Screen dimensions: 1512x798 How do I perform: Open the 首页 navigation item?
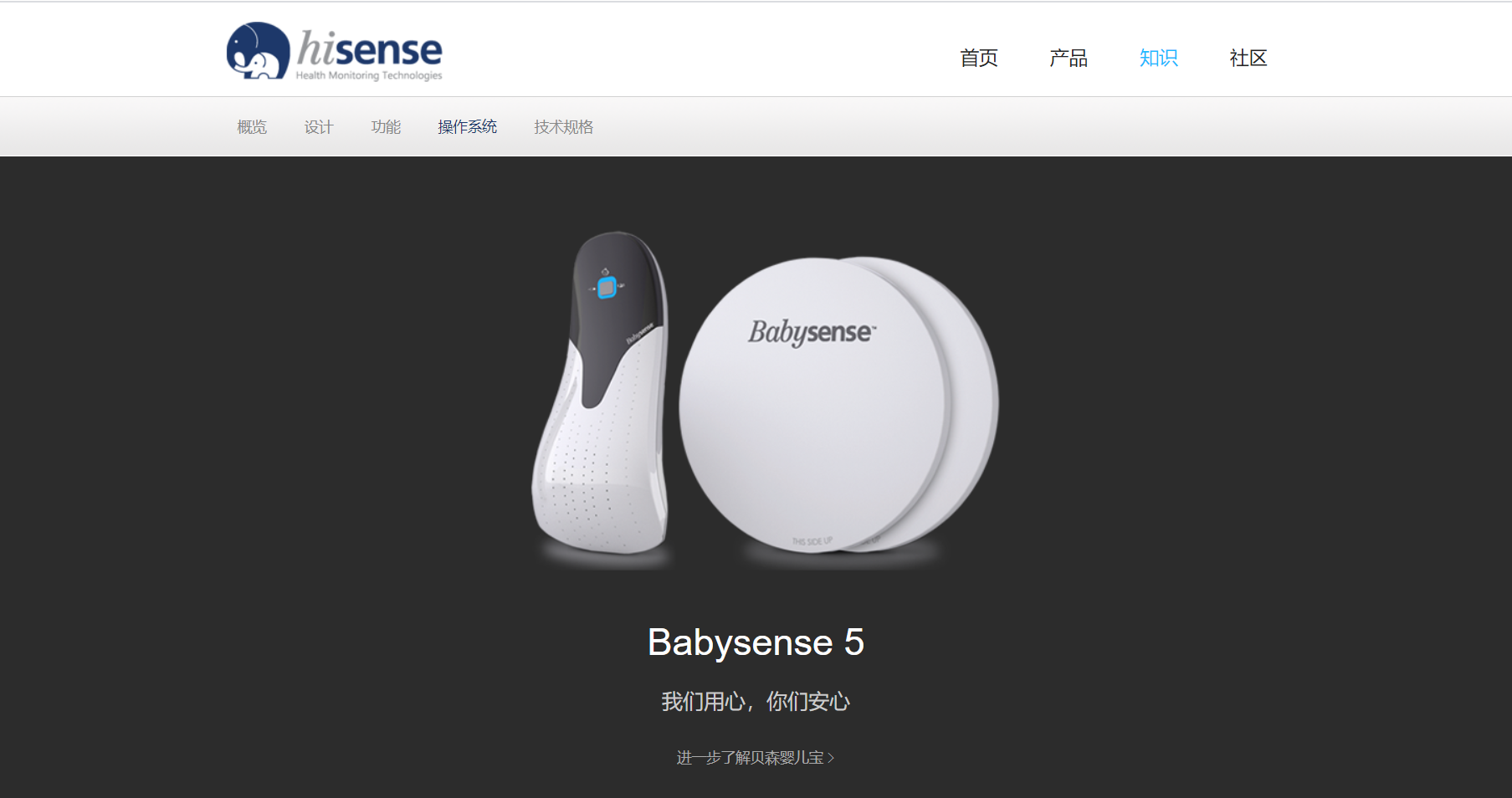click(979, 58)
